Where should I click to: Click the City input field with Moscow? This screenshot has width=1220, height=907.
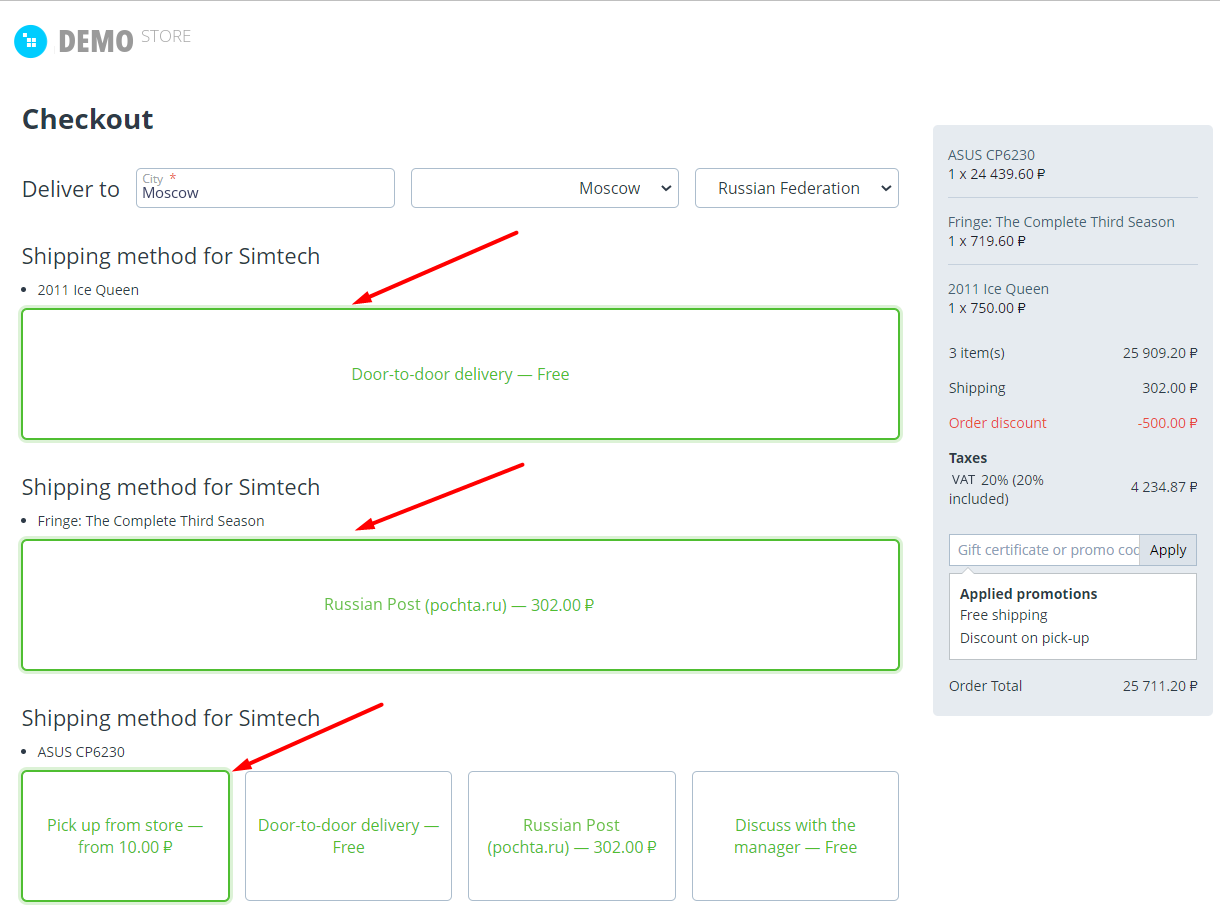pyautogui.click(x=265, y=188)
